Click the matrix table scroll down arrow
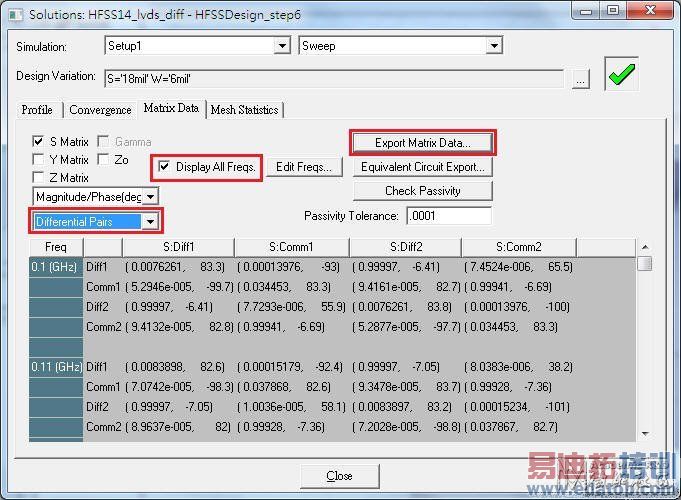The image size is (681, 500). 645,434
